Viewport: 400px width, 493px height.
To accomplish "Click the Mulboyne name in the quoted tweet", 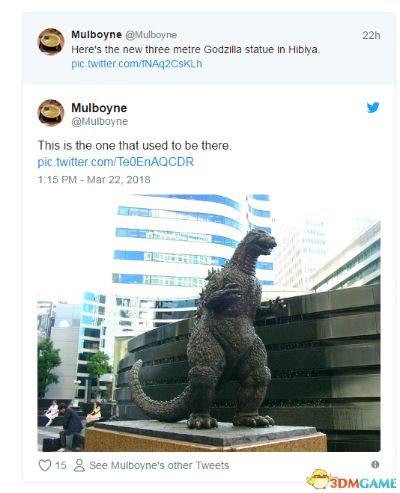I will 96,34.
